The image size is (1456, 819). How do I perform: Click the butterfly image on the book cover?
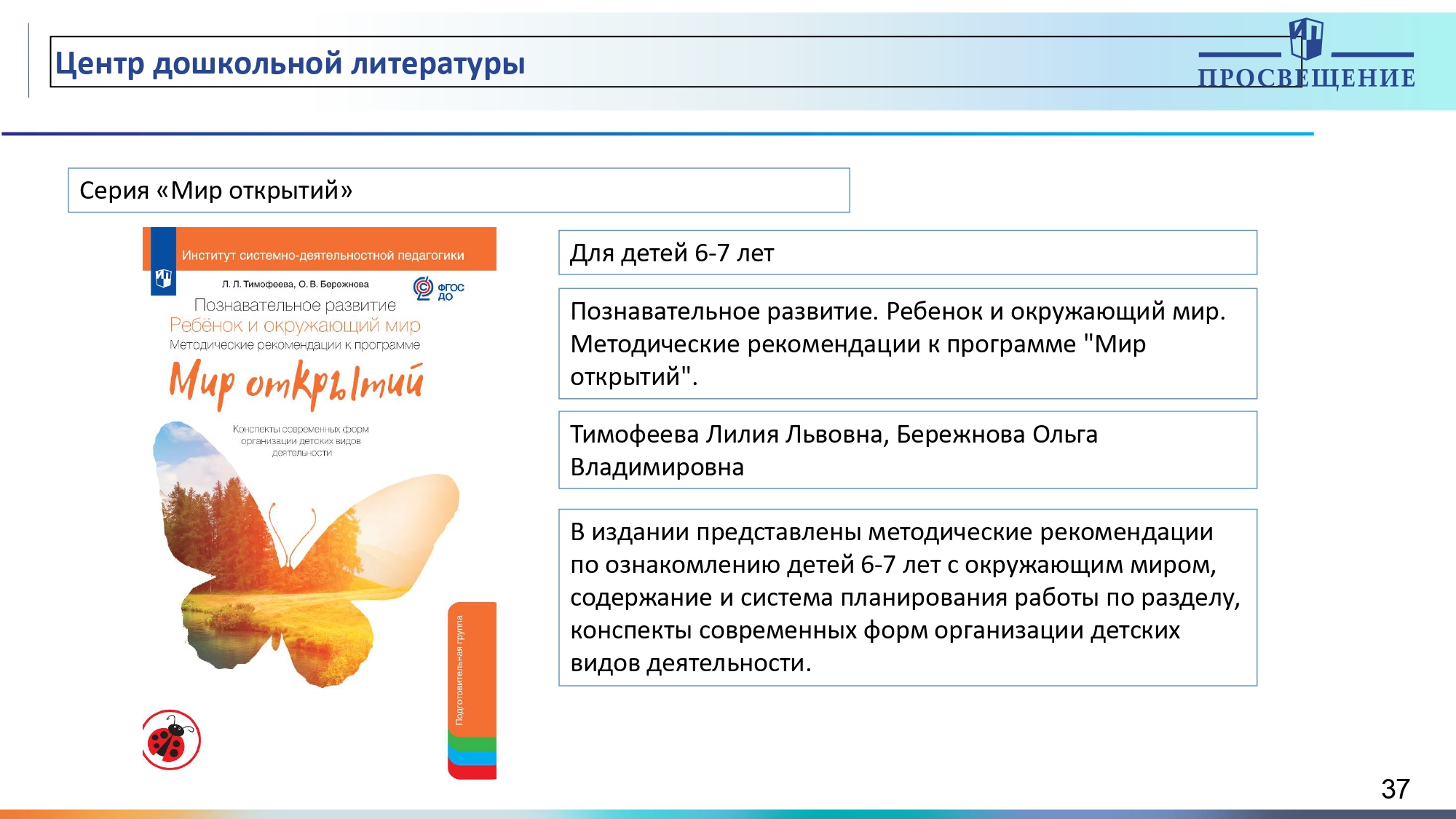pyautogui.click(x=306, y=555)
